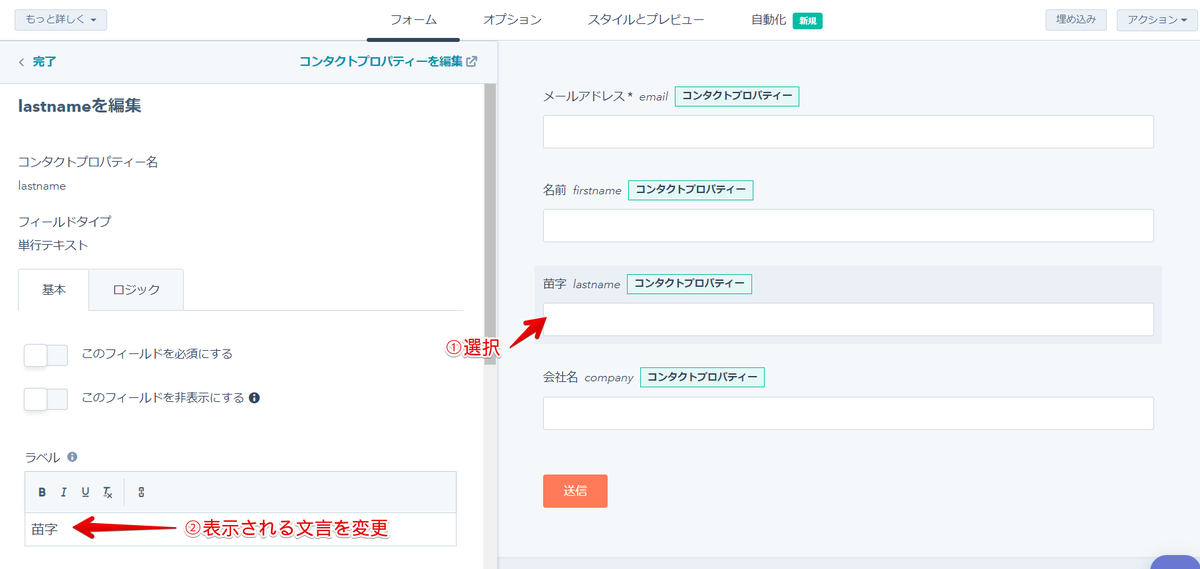Click the コンタクトプロパティー badge beside email
Screen dimensions: 1200x569
737,96
